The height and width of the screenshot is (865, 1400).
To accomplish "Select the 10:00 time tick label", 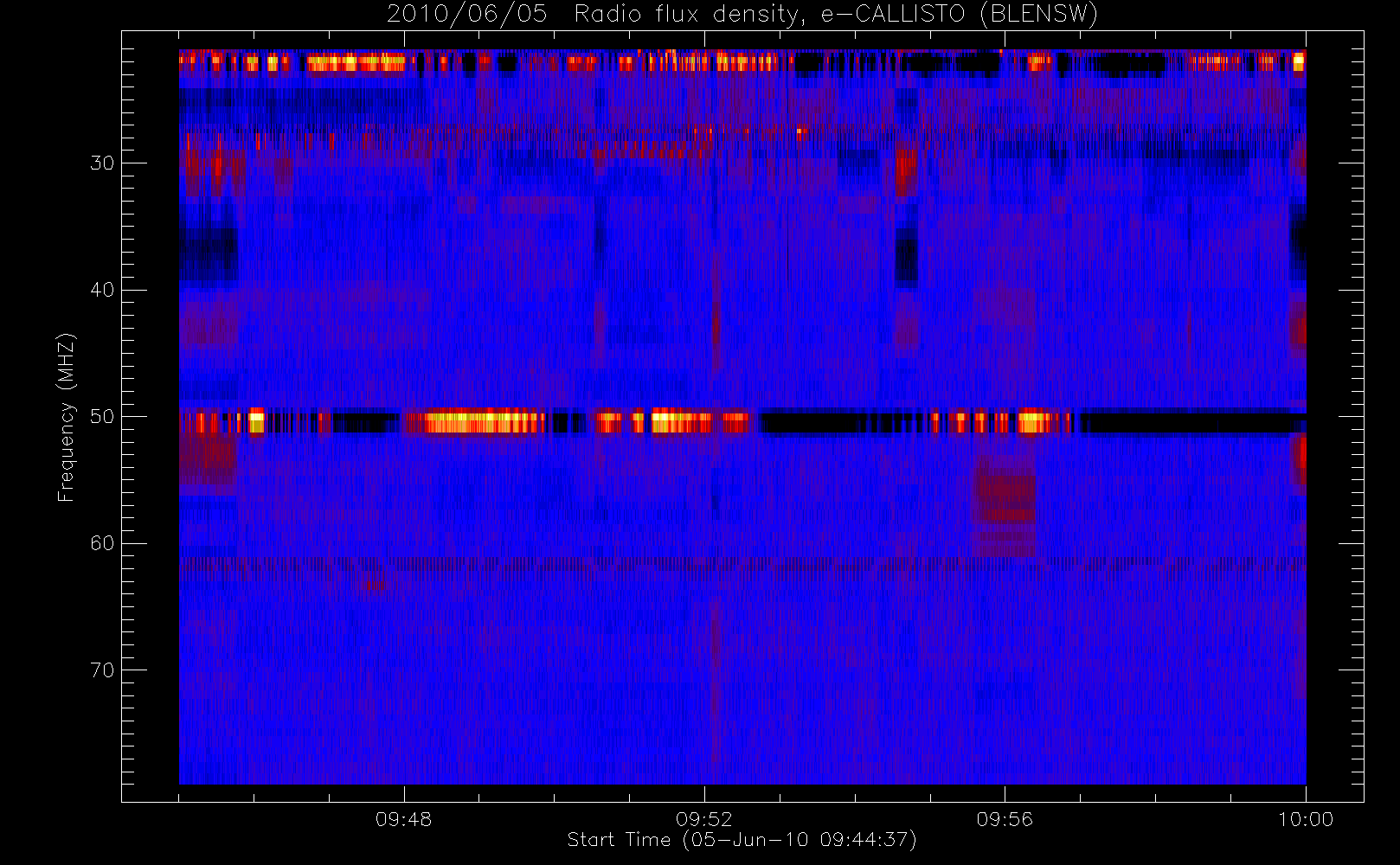I will [1306, 819].
